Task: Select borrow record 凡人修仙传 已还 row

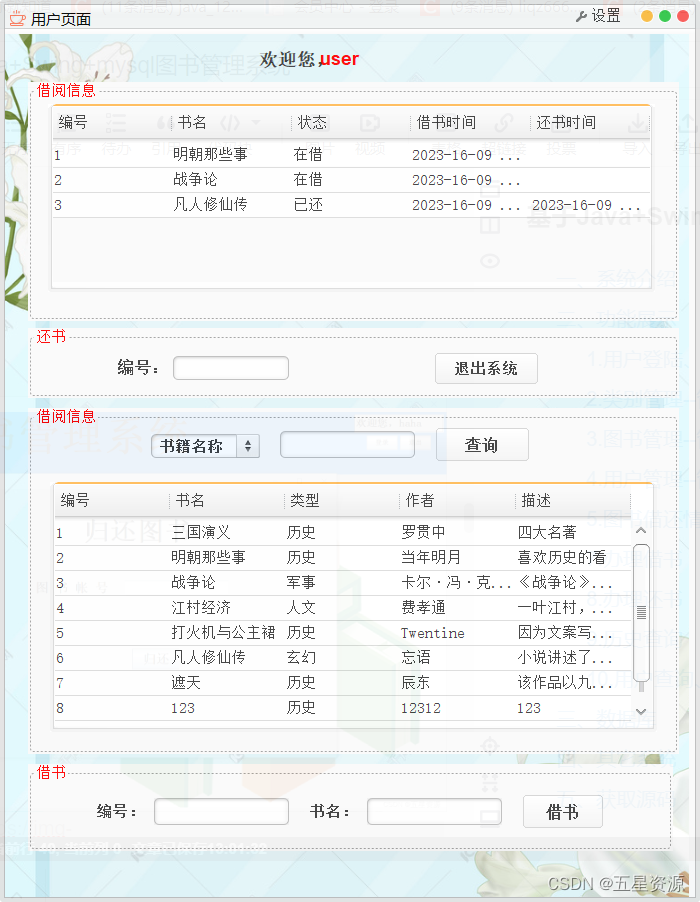Action: point(351,205)
